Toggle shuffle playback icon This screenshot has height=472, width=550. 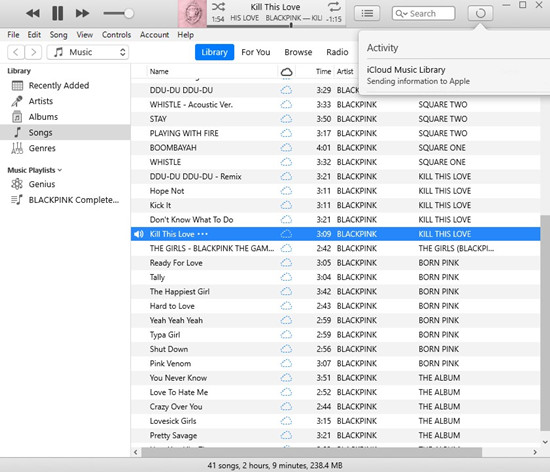(x=218, y=7)
